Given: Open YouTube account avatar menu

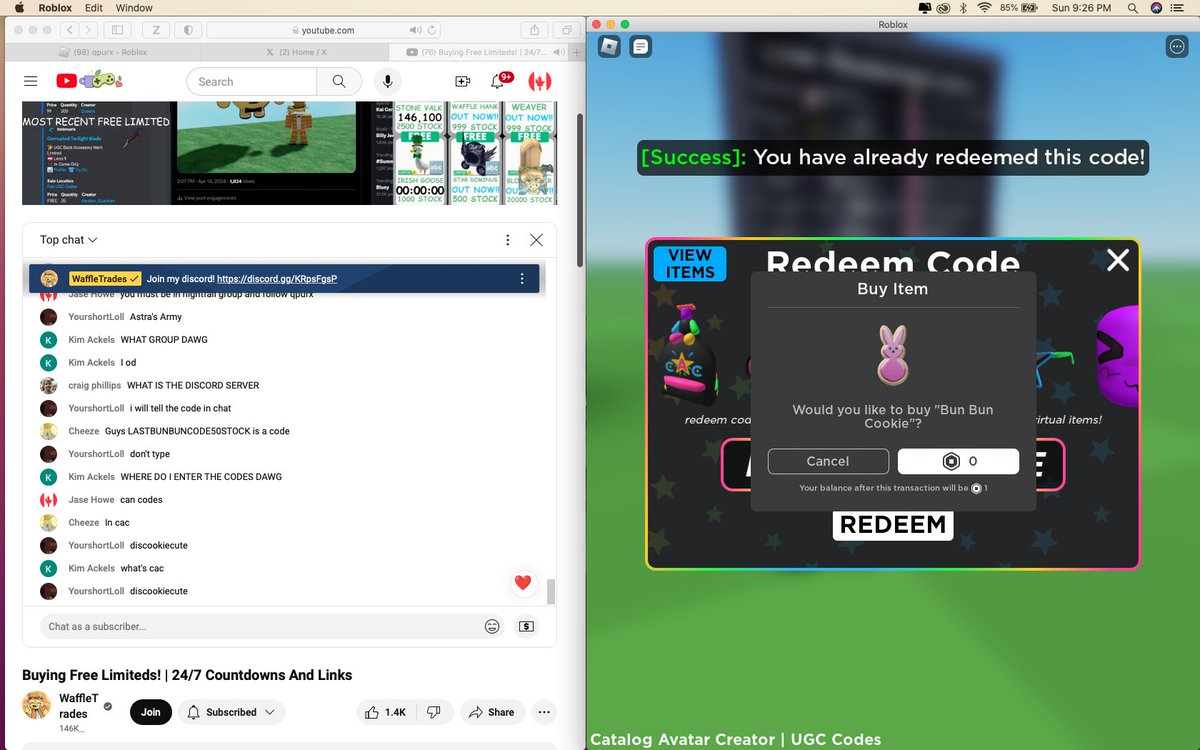Looking at the screenshot, I should (x=540, y=82).
